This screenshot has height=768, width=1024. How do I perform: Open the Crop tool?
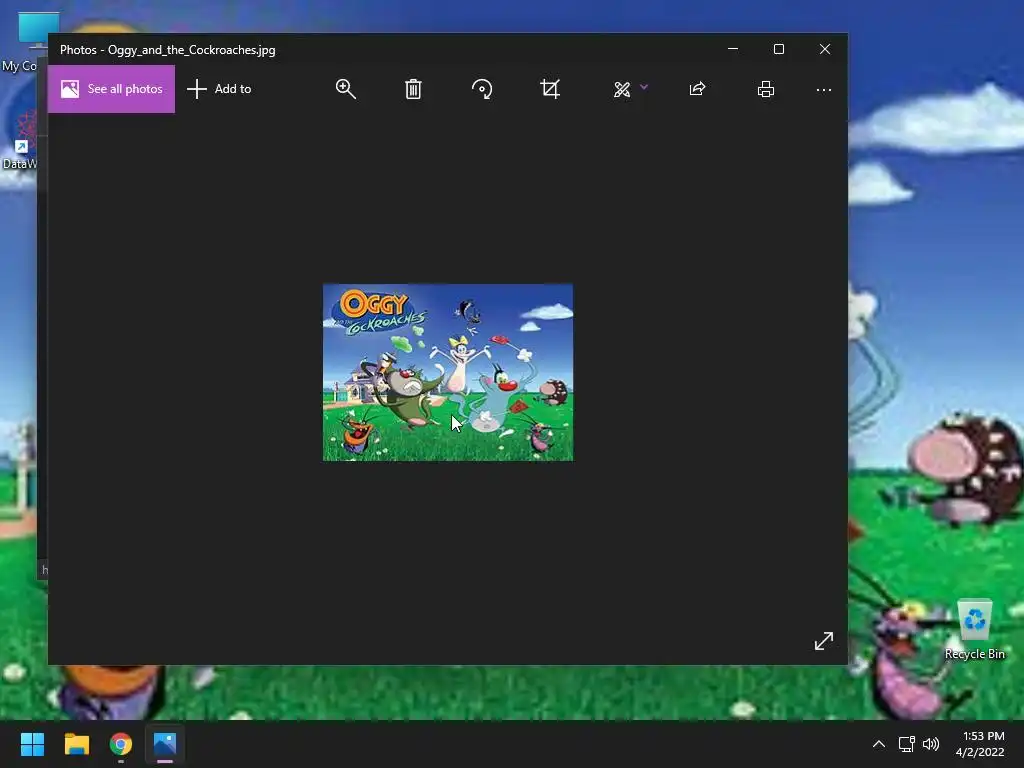click(x=550, y=89)
